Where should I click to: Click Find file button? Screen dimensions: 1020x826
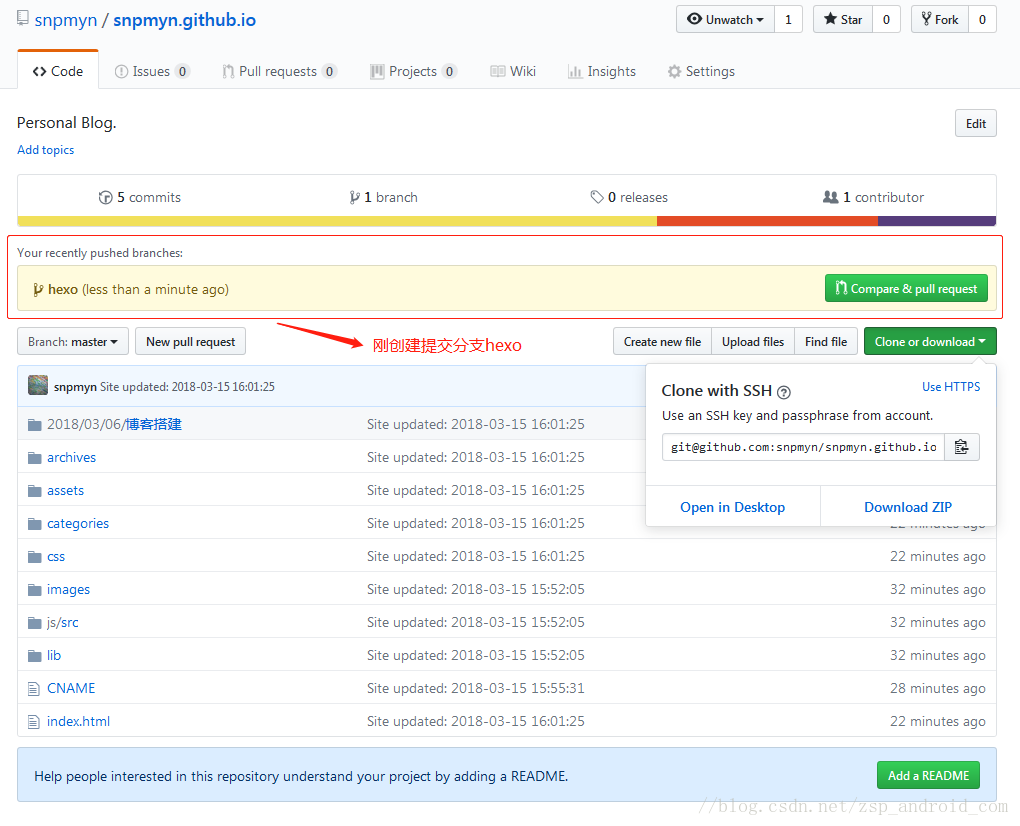(x=825, y=341)
